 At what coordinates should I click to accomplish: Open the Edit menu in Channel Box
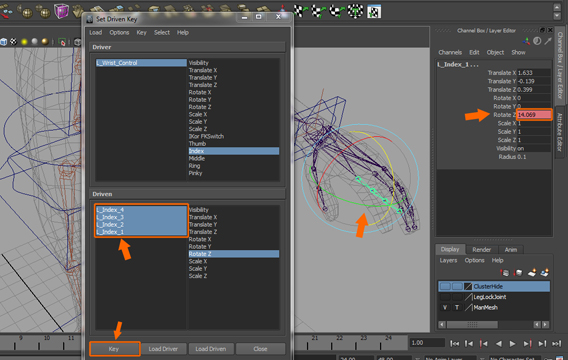point(474,53)
